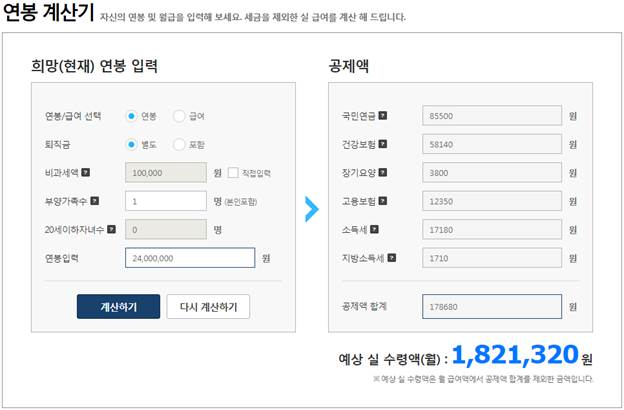This screenshot has width=624, height=410.
Task: Click the 공제액 합계 field showing 178680
Action: tap(492, 307)
